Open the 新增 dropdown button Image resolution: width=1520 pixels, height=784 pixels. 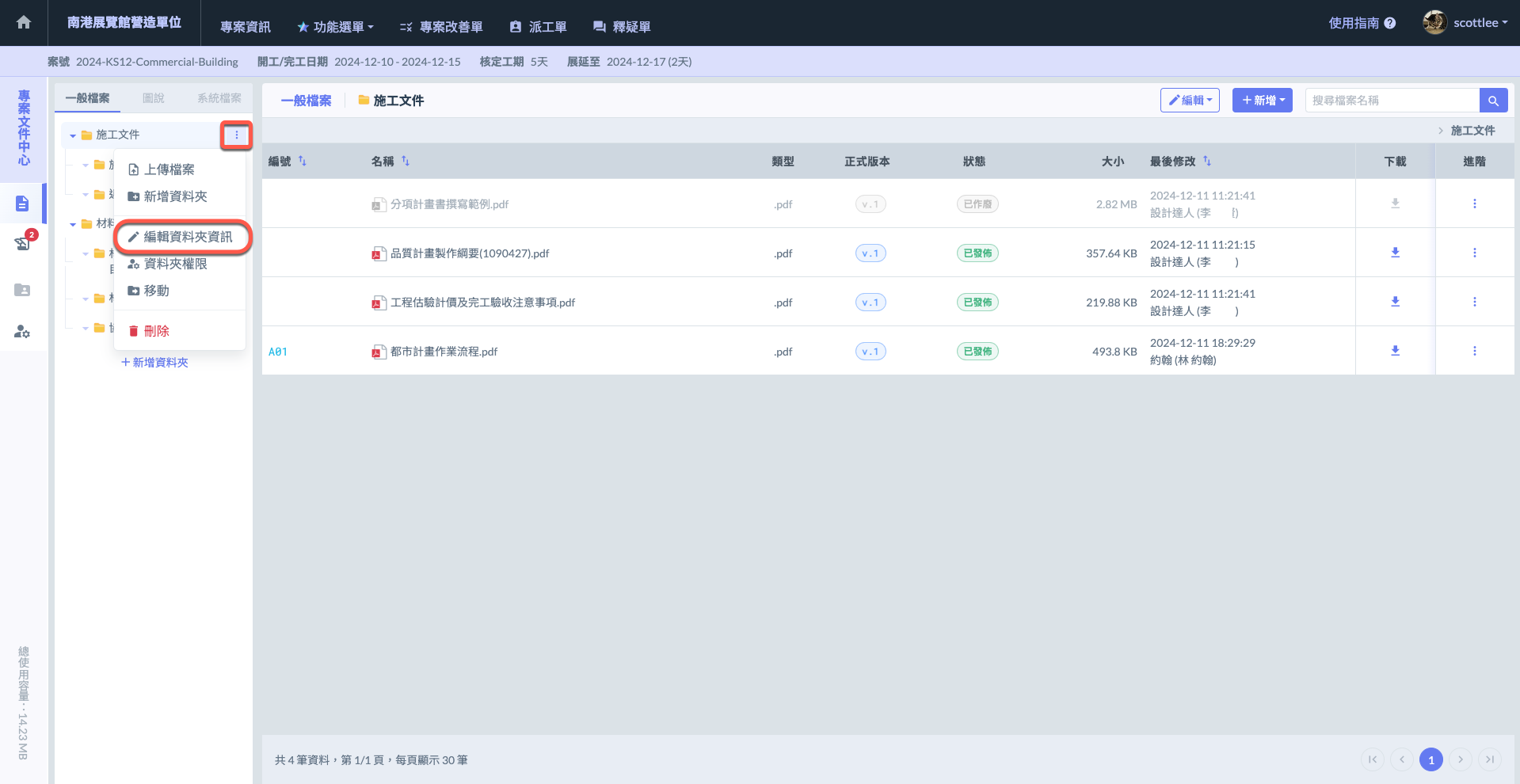tap(1263, 101)
